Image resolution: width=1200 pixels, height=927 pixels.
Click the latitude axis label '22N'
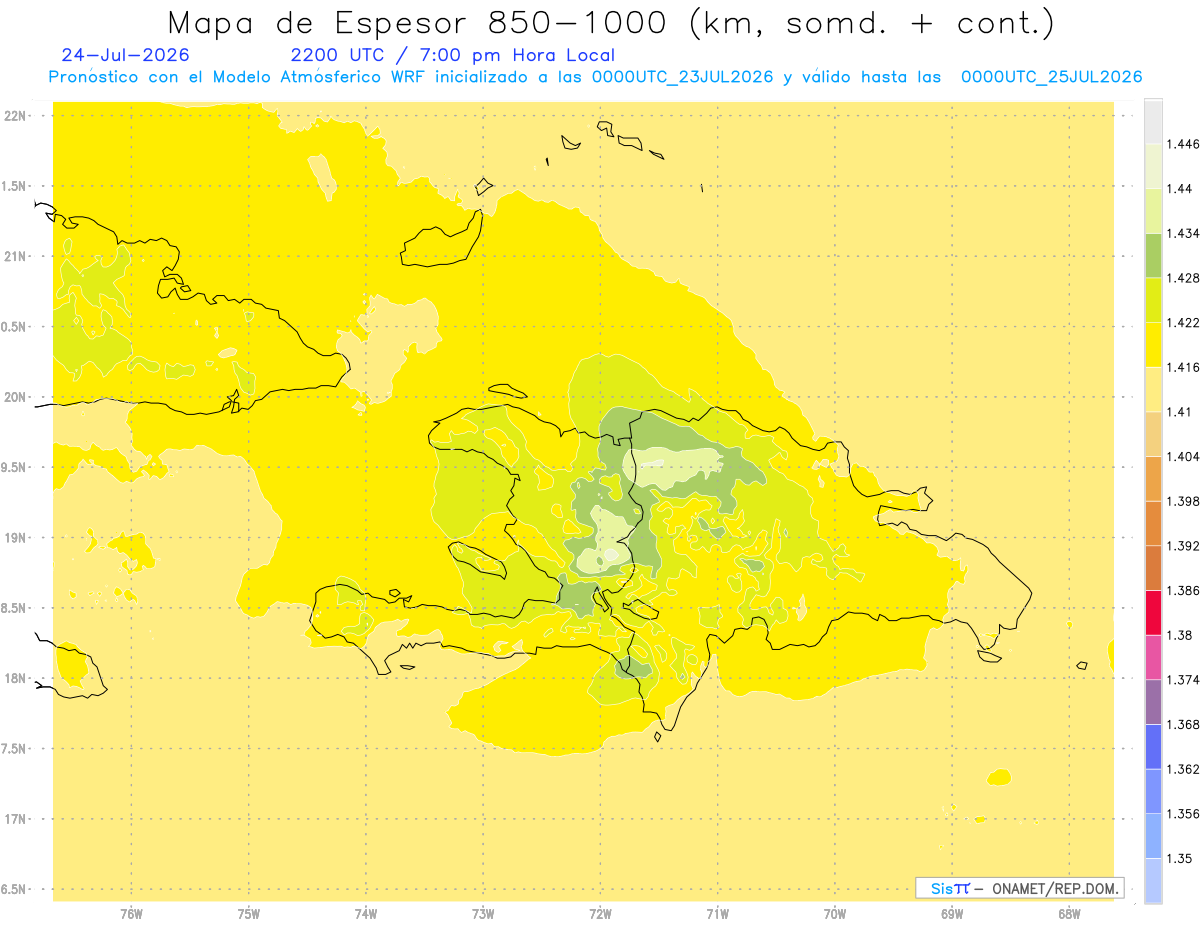tap(16, 116)
